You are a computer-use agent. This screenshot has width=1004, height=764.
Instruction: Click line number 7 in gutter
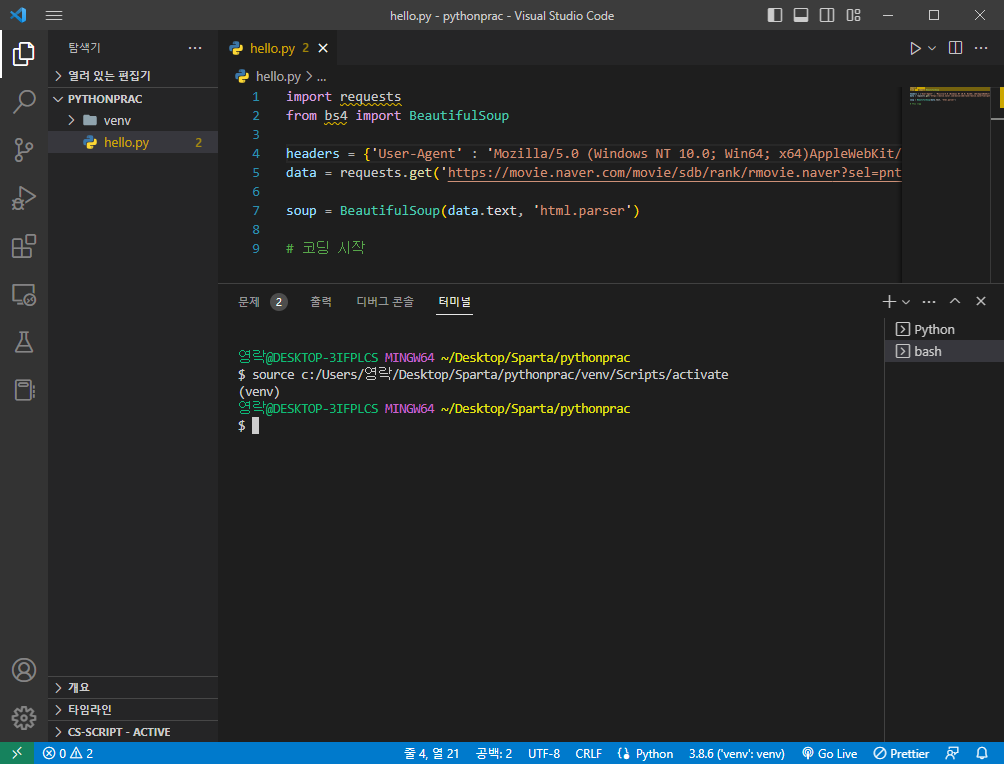[x=255, y=211]
